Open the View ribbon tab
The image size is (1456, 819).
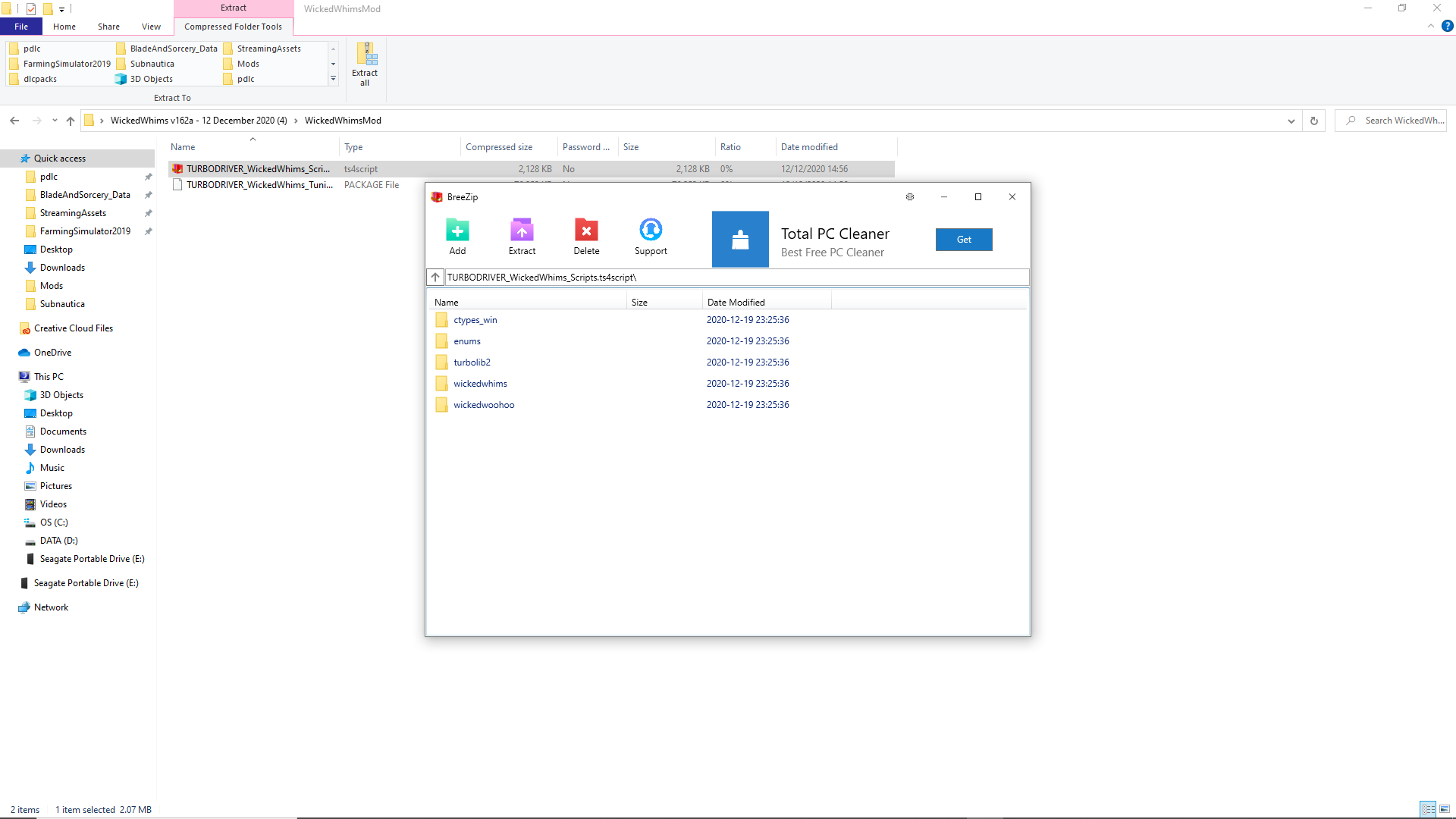click(x=151, y=27)
